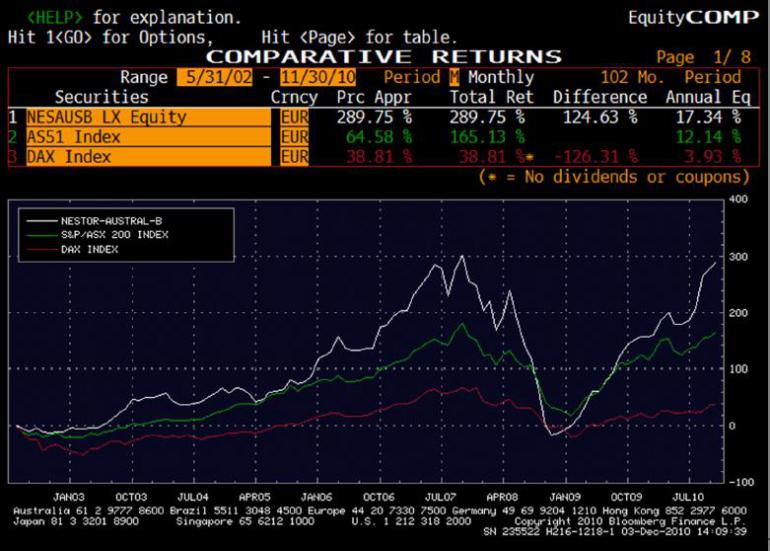The height and width of the screenshot is (551, 770).
Task: Click the JAN06 x-axis label
Action: pyautogui.click(x=317, y=497)
